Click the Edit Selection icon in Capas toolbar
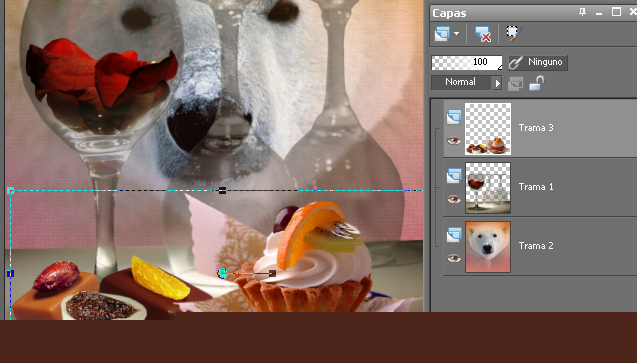The width and height of the screenshot is (637, 363). 514,33
